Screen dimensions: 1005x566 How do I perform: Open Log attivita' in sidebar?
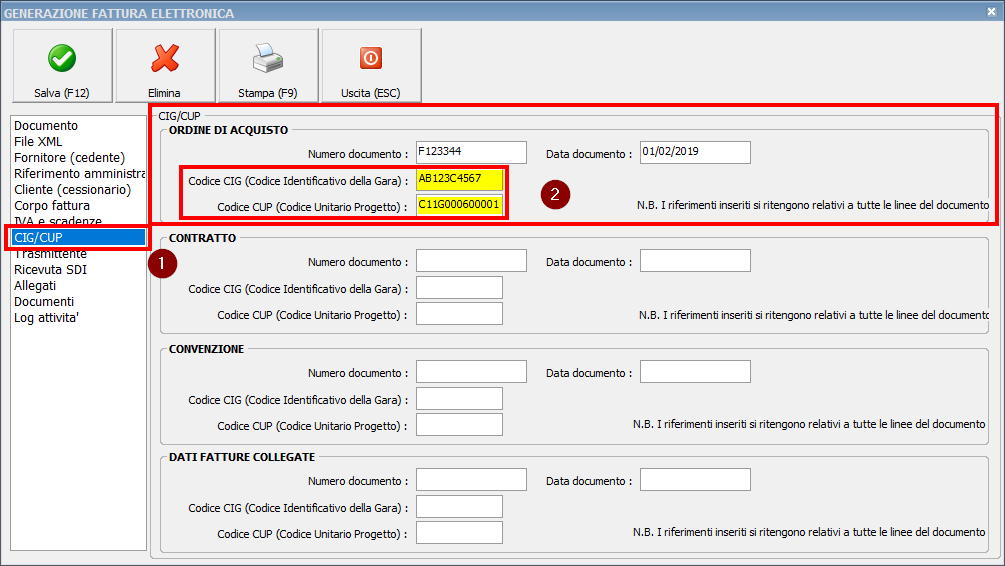(49, 318)
